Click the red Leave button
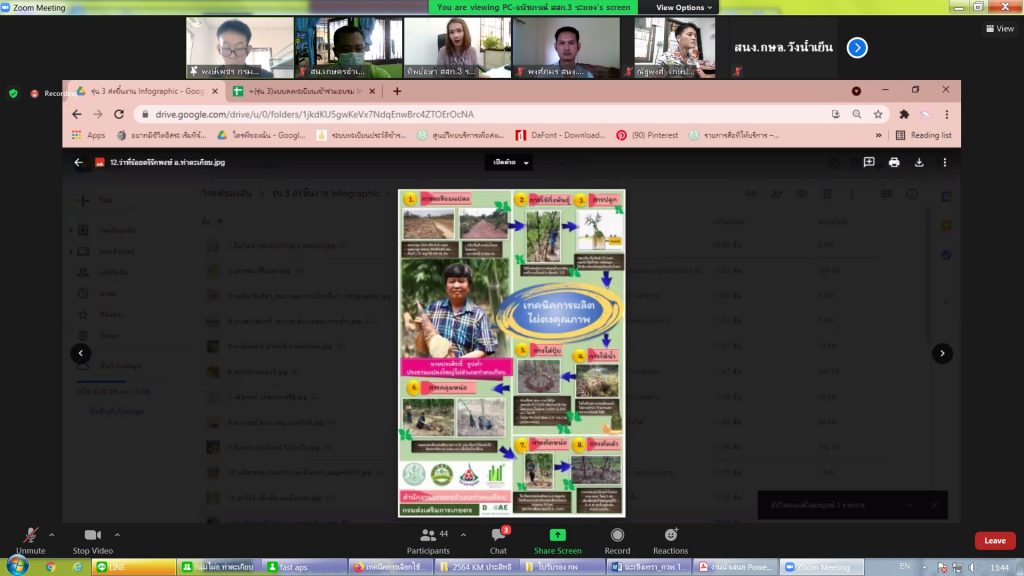 pos(994,540)
